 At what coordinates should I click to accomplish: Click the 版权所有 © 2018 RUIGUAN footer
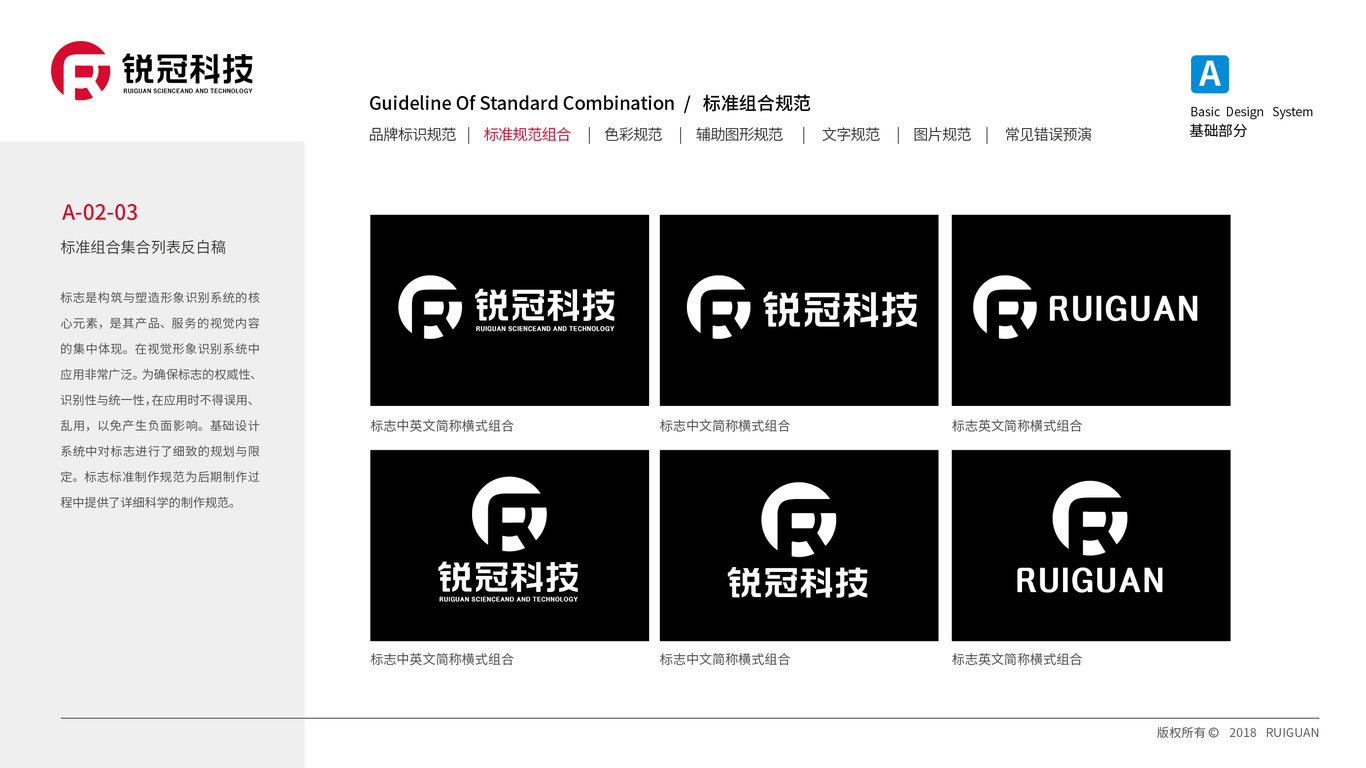click(x=1238, y=732)
